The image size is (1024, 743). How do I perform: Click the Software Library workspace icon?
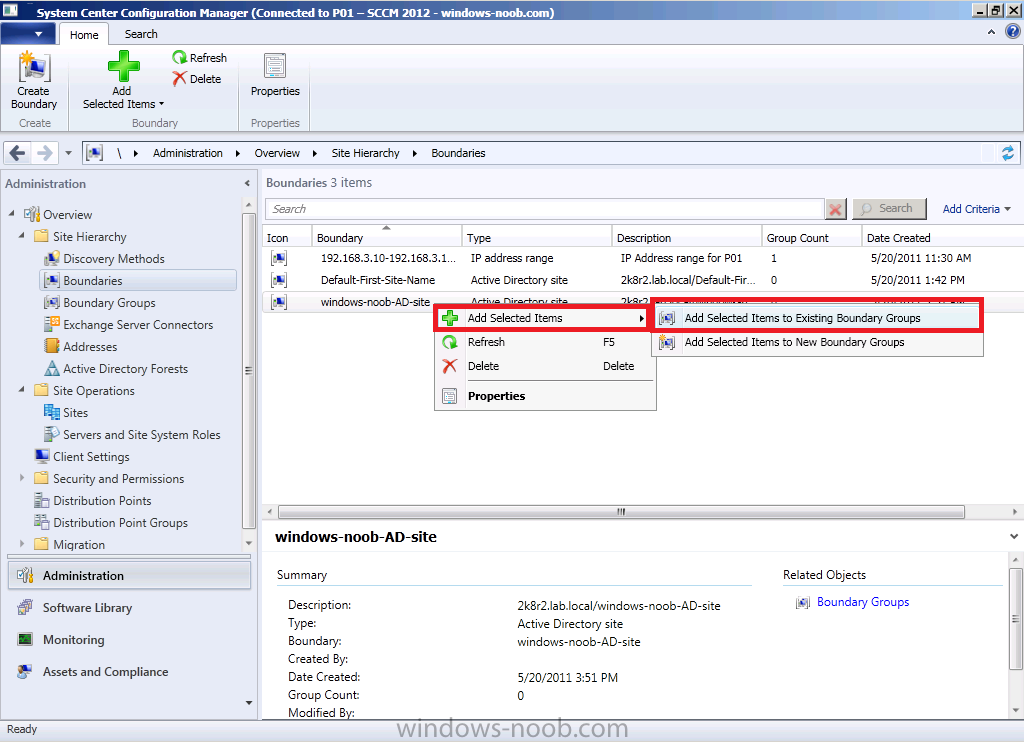(x=25, y=608)
